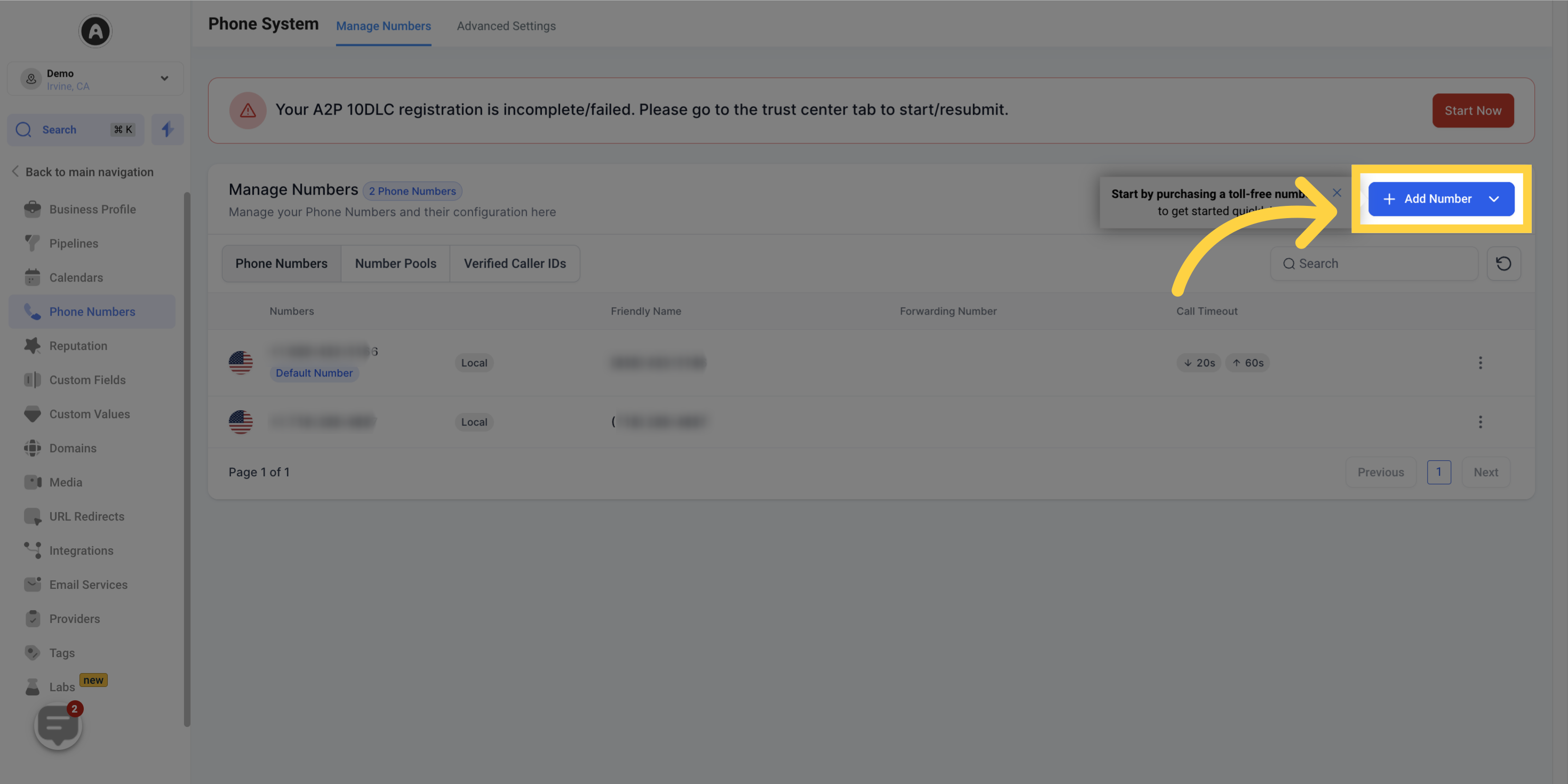
Task: Click the app logo in the sidebar
Action: click(x=95, y=31)
